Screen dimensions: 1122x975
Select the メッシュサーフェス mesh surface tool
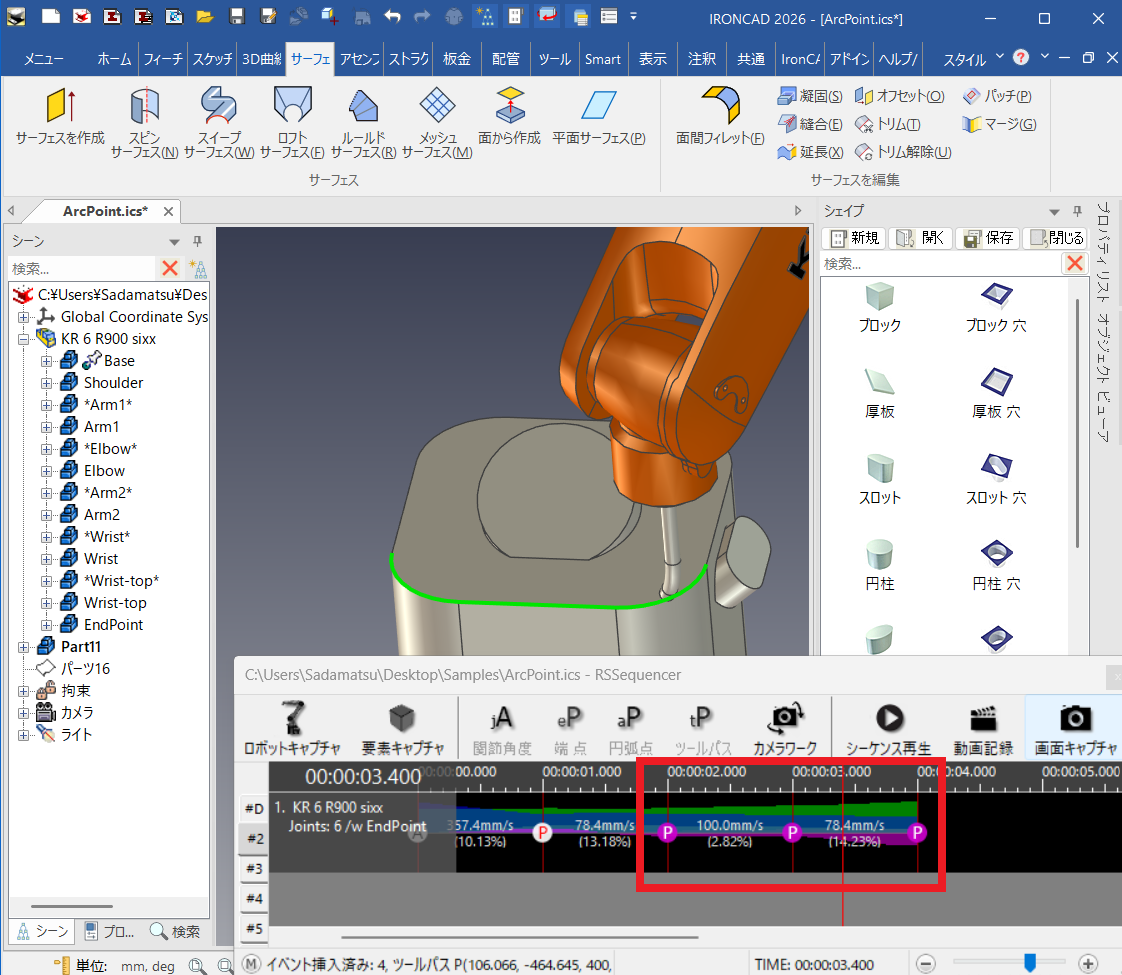[437, 122]
